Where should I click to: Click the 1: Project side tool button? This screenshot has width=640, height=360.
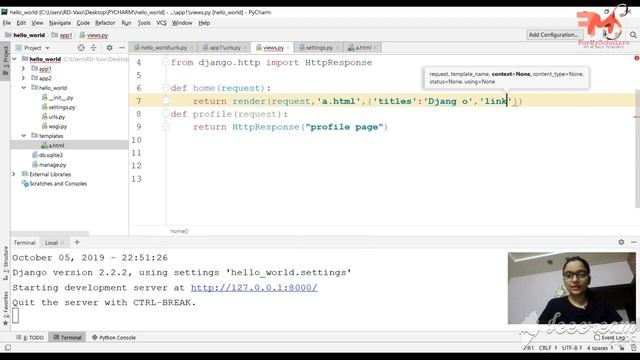tap(5, 62)
